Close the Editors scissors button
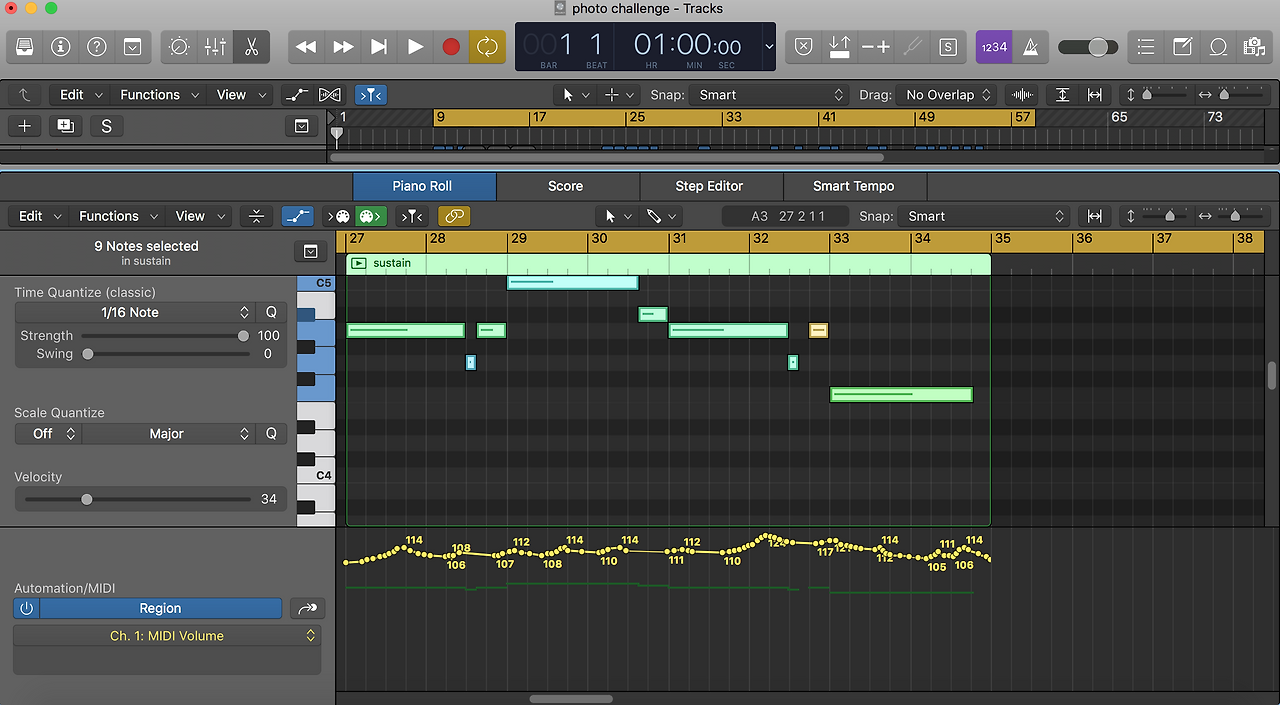The height and width of the screenshot is (705, 1280). pos(251,46)
